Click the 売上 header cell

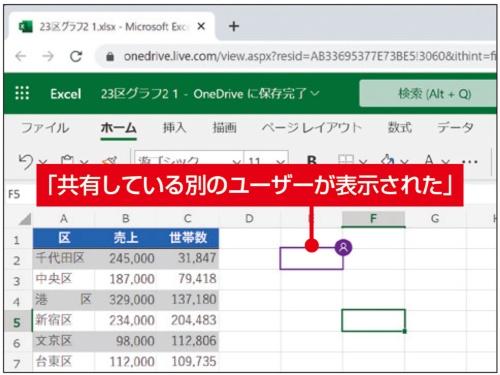point(125,238)
